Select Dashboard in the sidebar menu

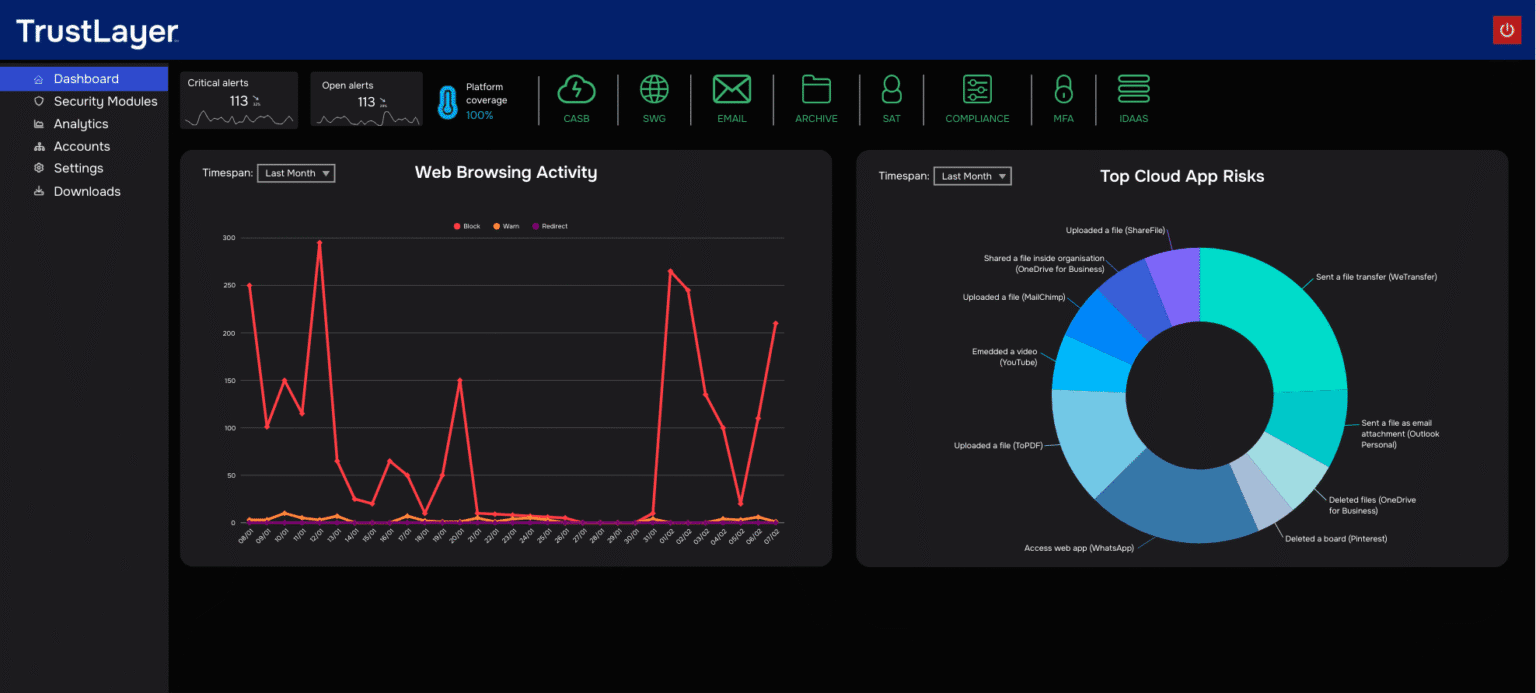tap(84, 79)
